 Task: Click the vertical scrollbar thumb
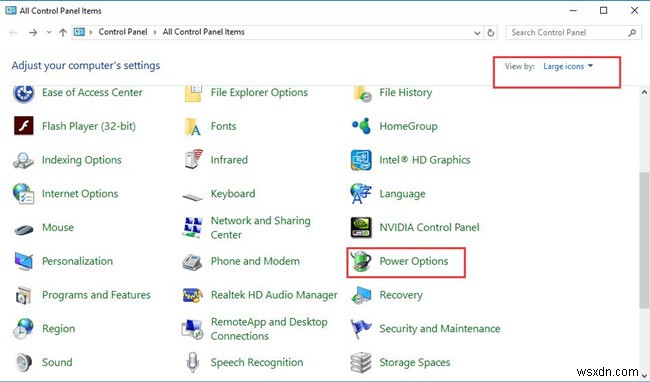(x=644, y=240)
